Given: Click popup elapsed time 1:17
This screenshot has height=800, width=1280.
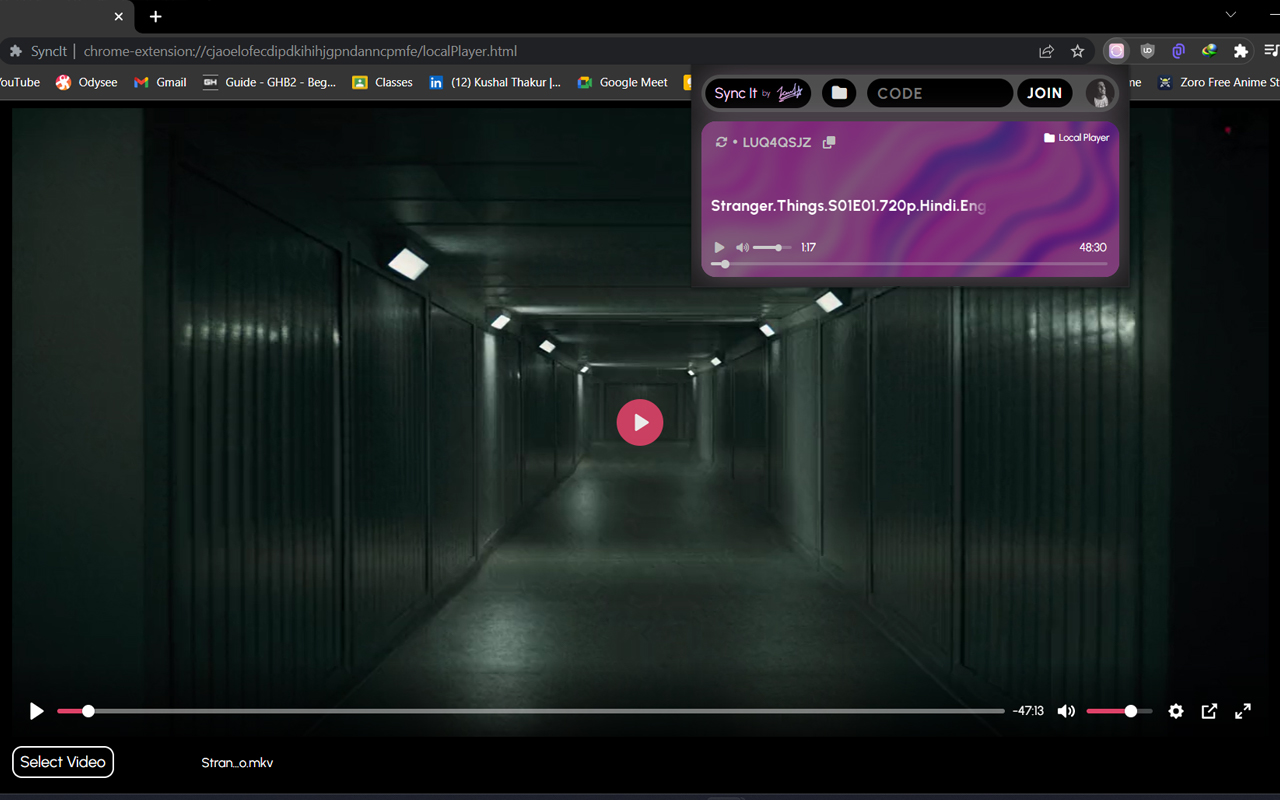Looking at the screenshot, I should [x=809, y=247].
